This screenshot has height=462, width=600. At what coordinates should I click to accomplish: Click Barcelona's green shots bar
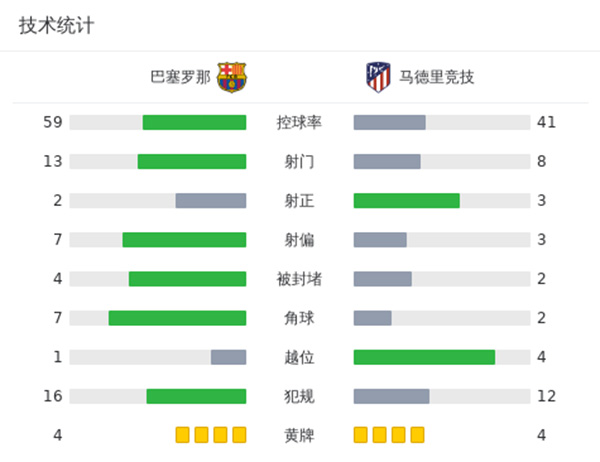click(192, 161)
